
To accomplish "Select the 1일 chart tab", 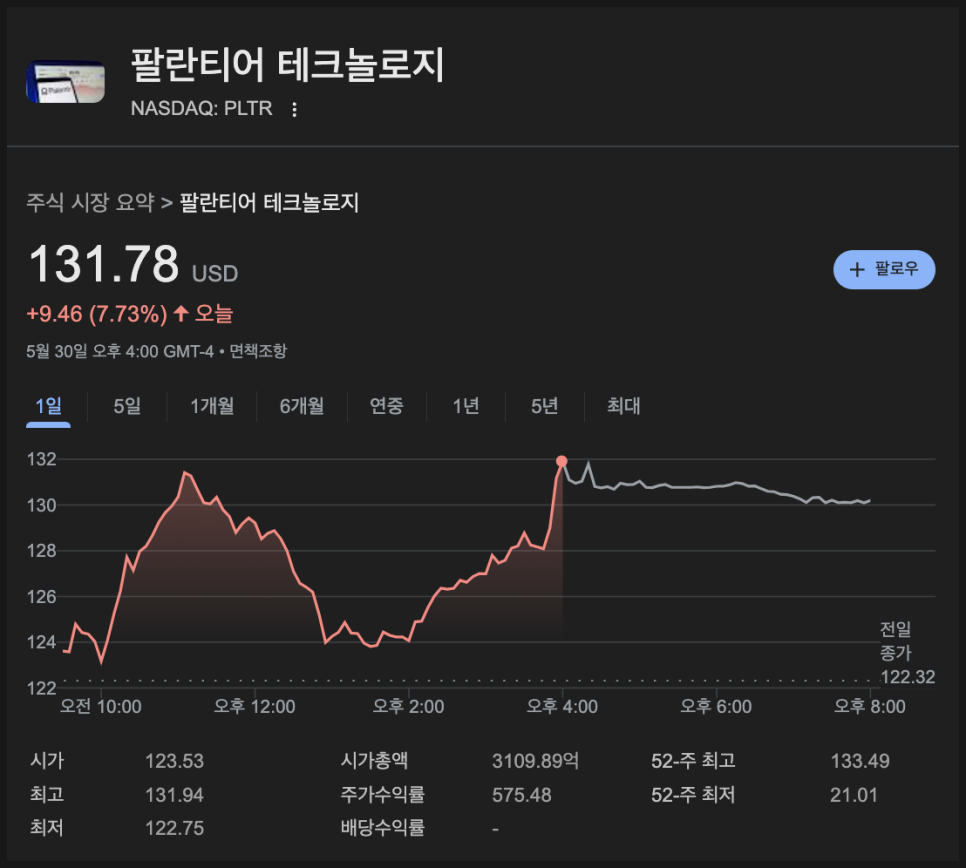I will coord(48,406).
